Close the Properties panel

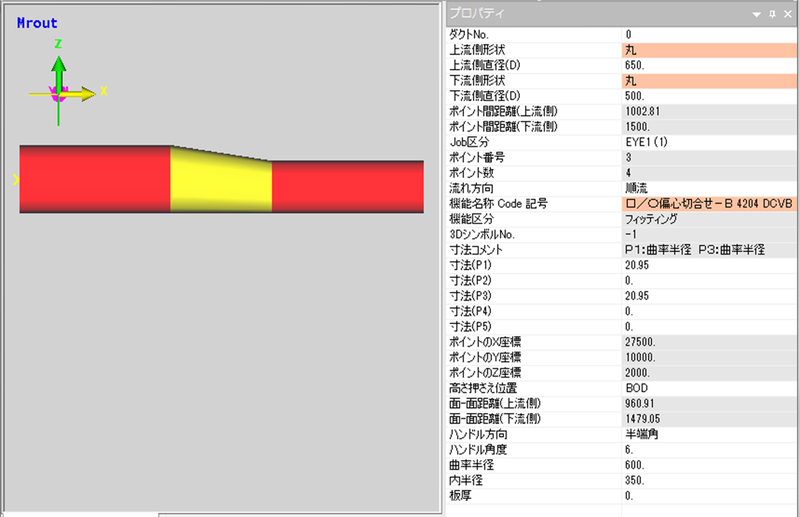coord(788,13)
